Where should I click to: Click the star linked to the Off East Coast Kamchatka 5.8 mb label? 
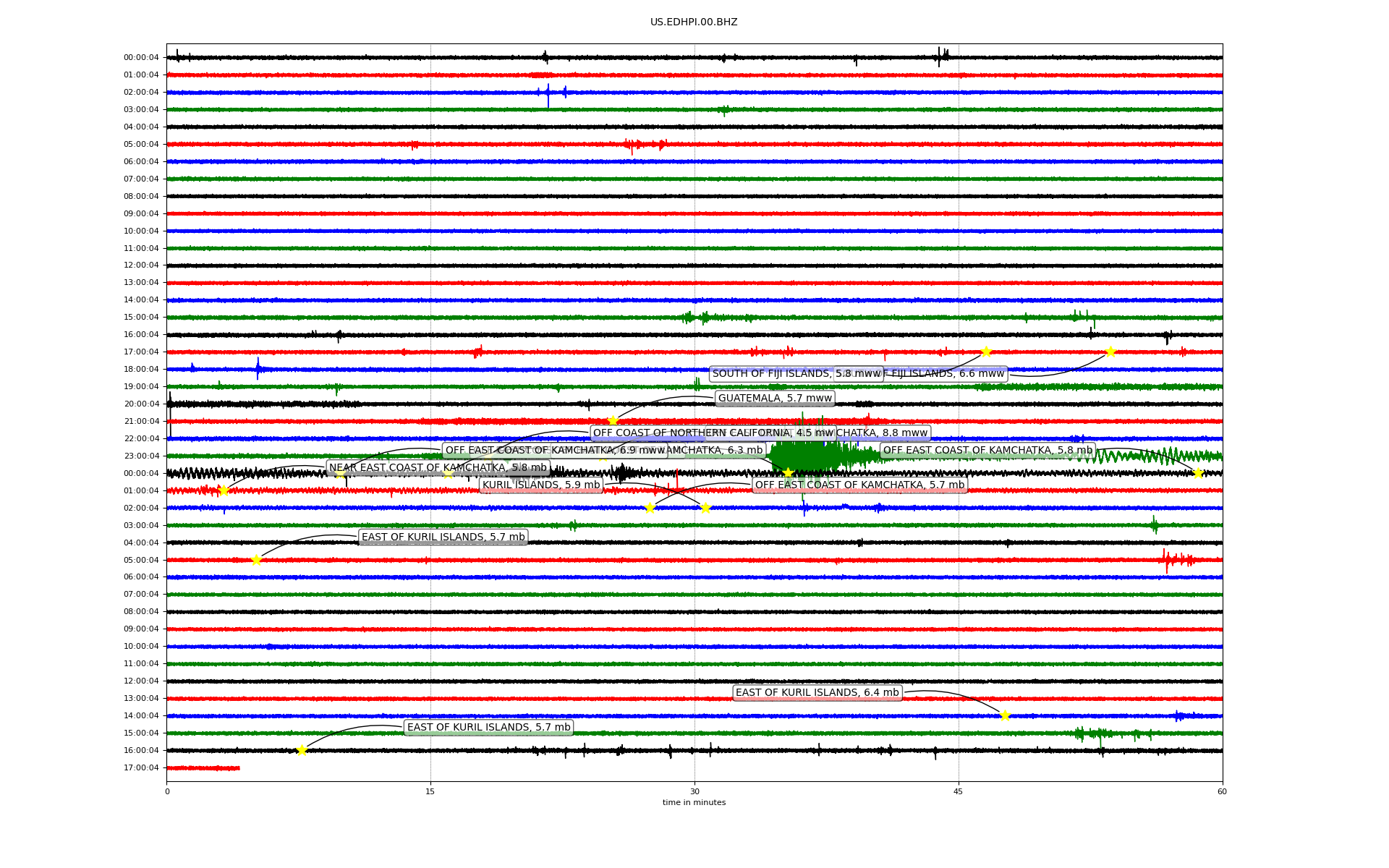pos(1197,473)
